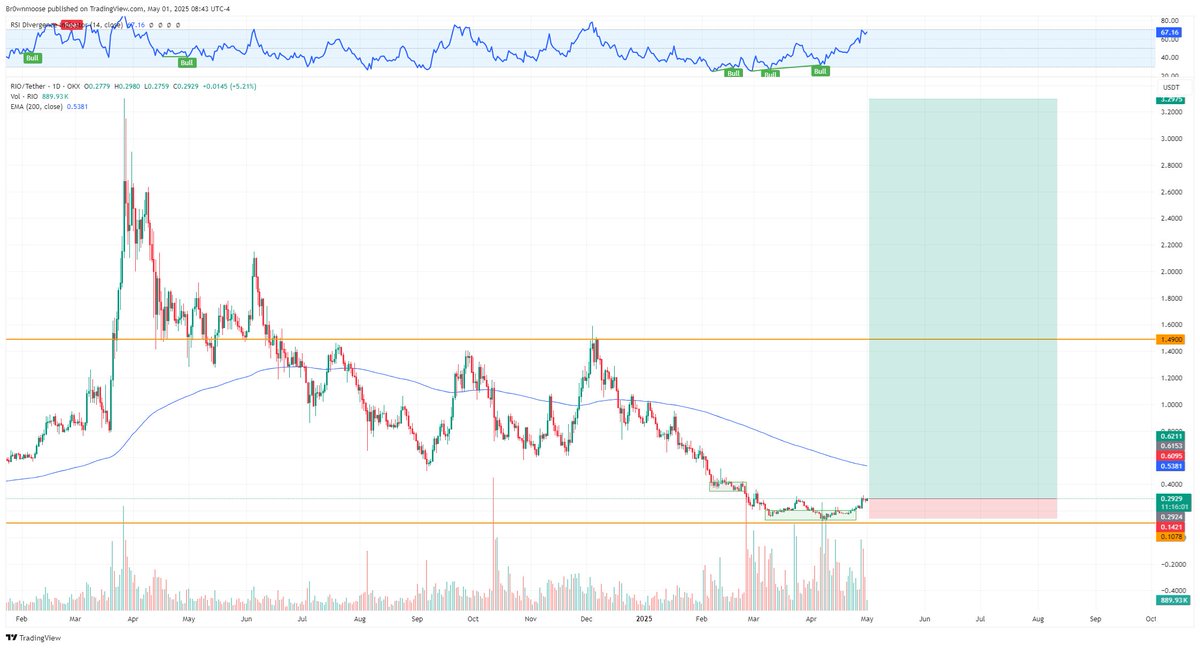Select the Vol - RIO volume indicator label
1200x648 pixels.
pos(26,97)
